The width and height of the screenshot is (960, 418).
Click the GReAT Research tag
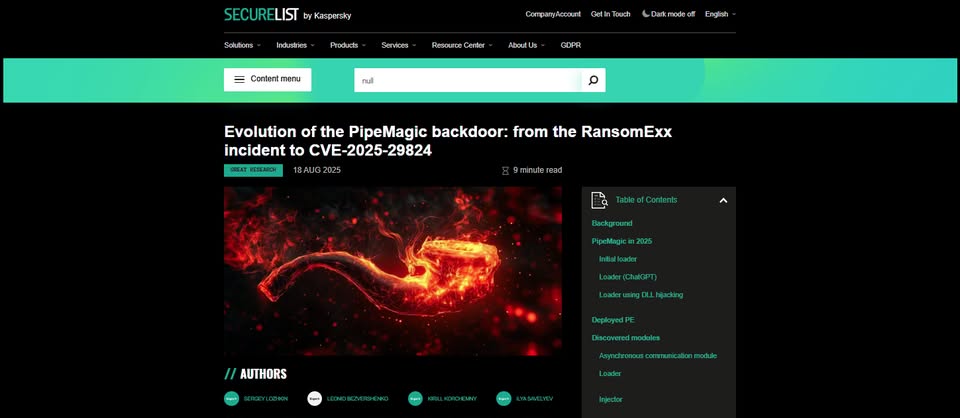(x=253, y=170)
